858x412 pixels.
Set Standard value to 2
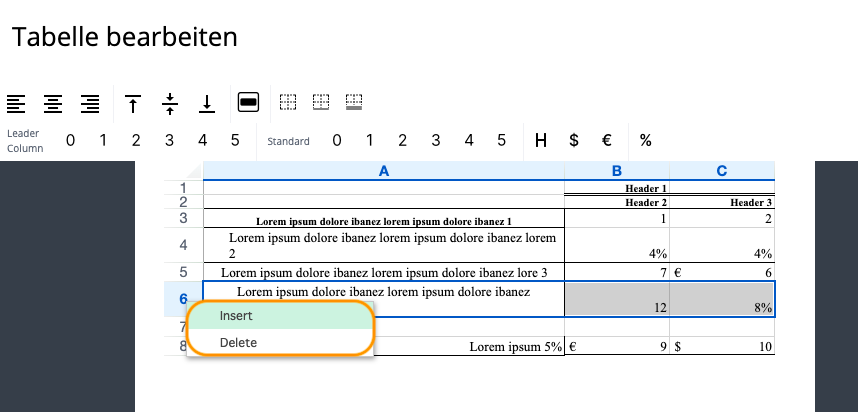point(402,141)
